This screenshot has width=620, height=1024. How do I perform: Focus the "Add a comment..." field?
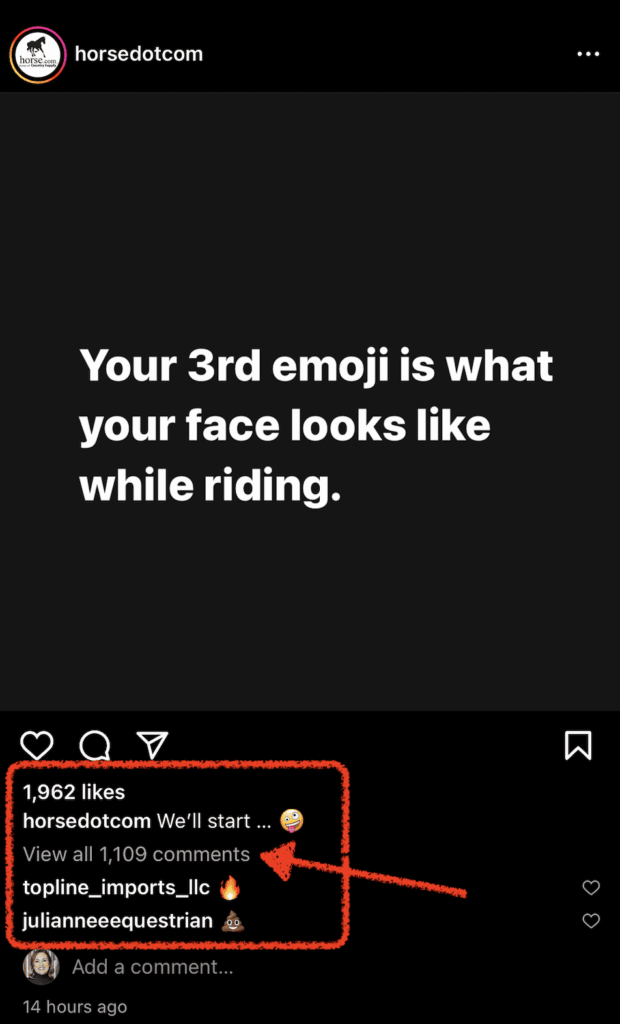click(152, 967)
